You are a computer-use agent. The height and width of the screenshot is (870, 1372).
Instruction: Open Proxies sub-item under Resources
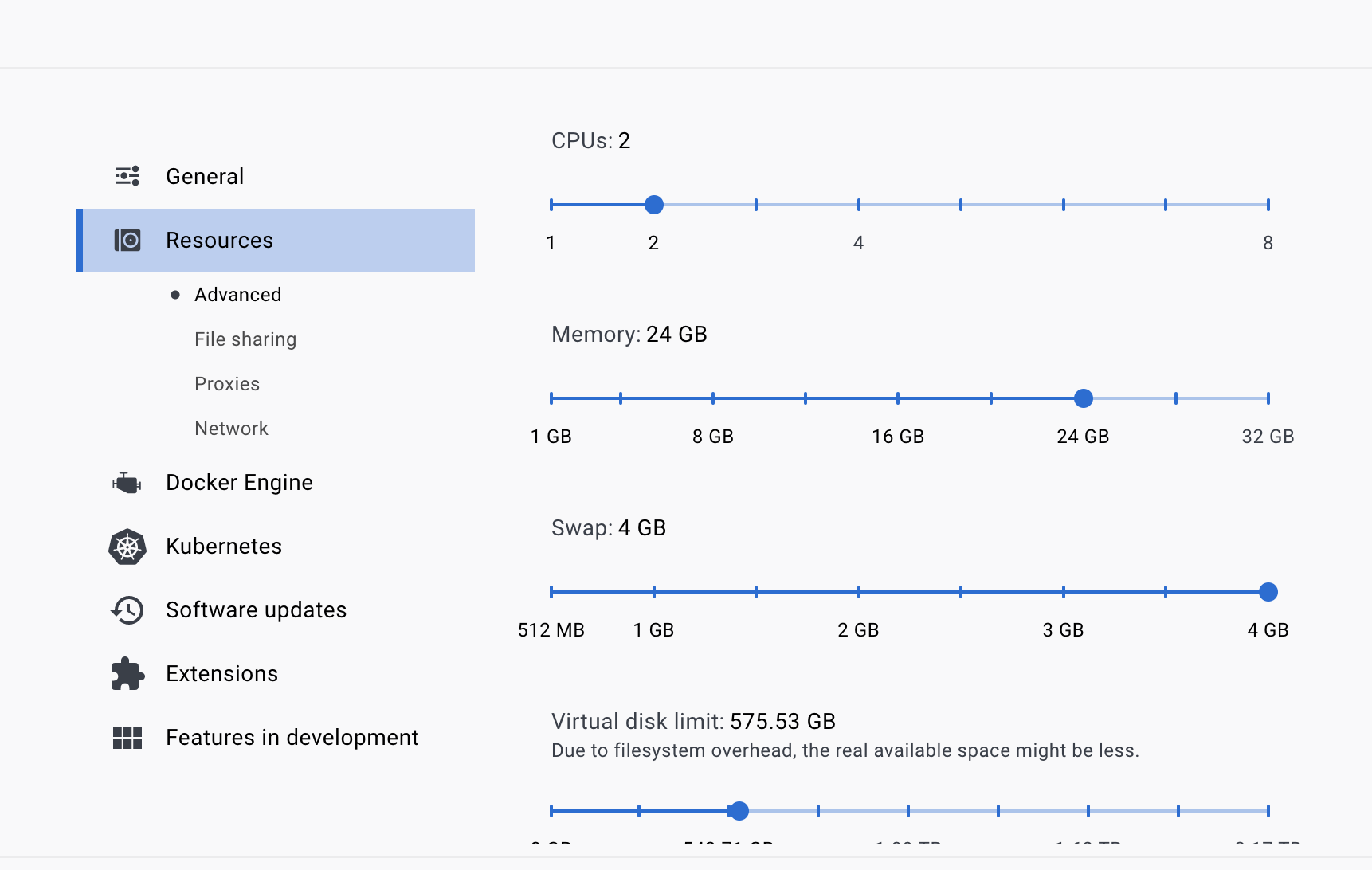click(x=227, y=384)
